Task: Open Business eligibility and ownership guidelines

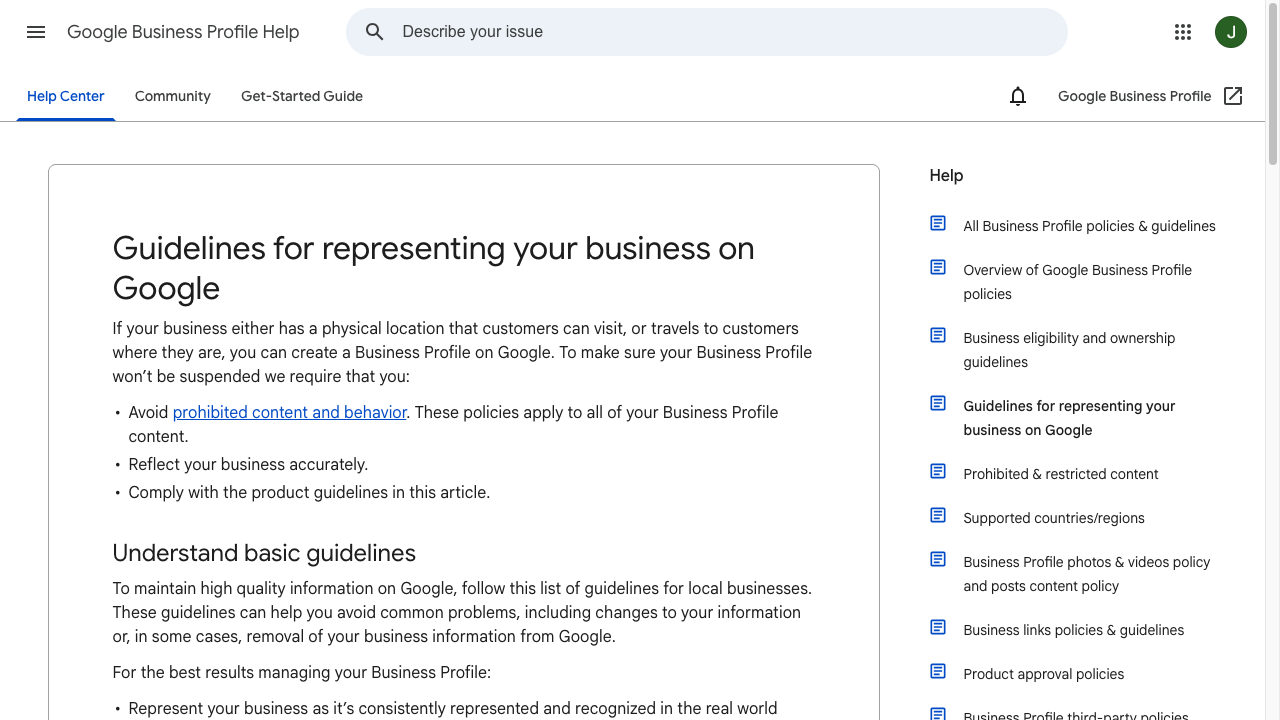Action: click(x=1069, y=350)
